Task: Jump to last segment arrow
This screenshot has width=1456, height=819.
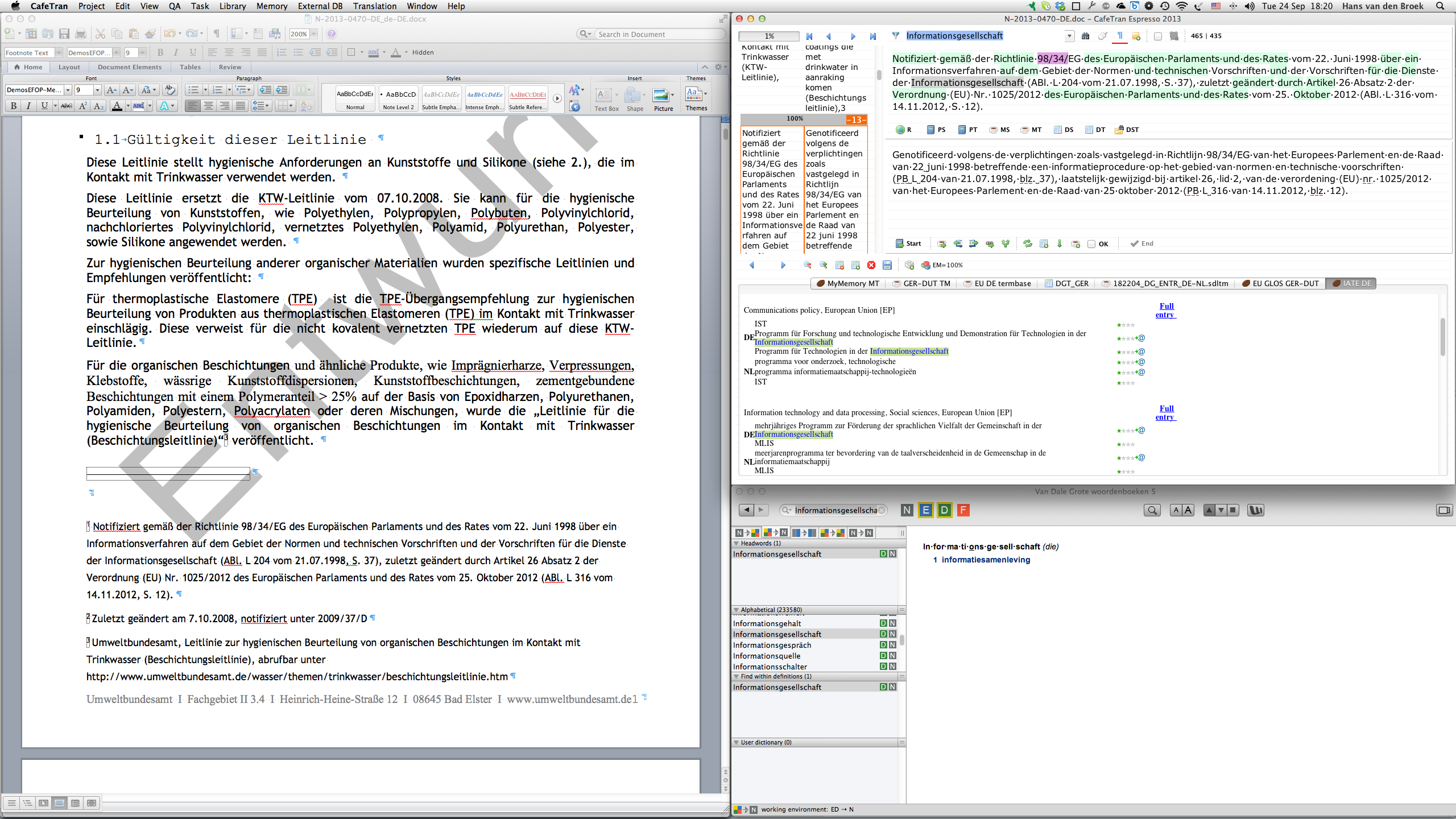Action: click(x=873, y=36)
